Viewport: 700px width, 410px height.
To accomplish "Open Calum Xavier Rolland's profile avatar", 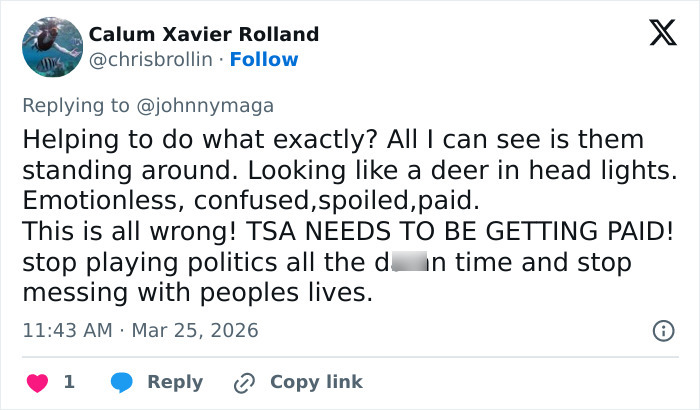I will 51,47.
